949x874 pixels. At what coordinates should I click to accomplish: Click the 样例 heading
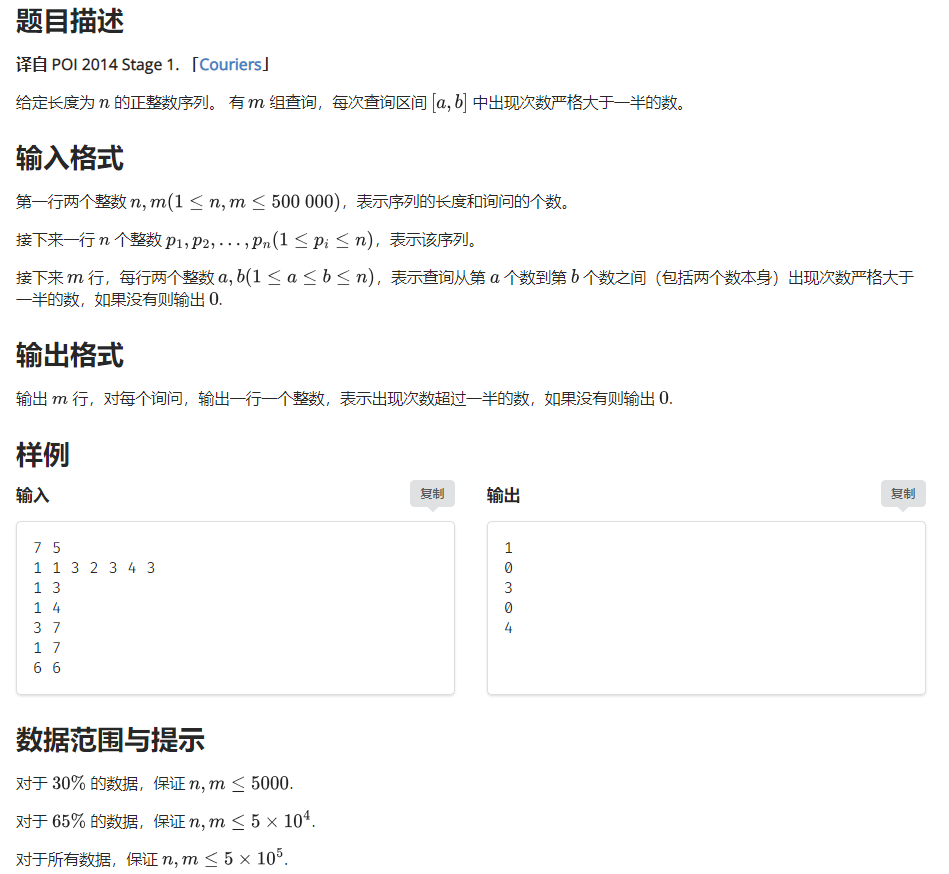pos(40,454)
